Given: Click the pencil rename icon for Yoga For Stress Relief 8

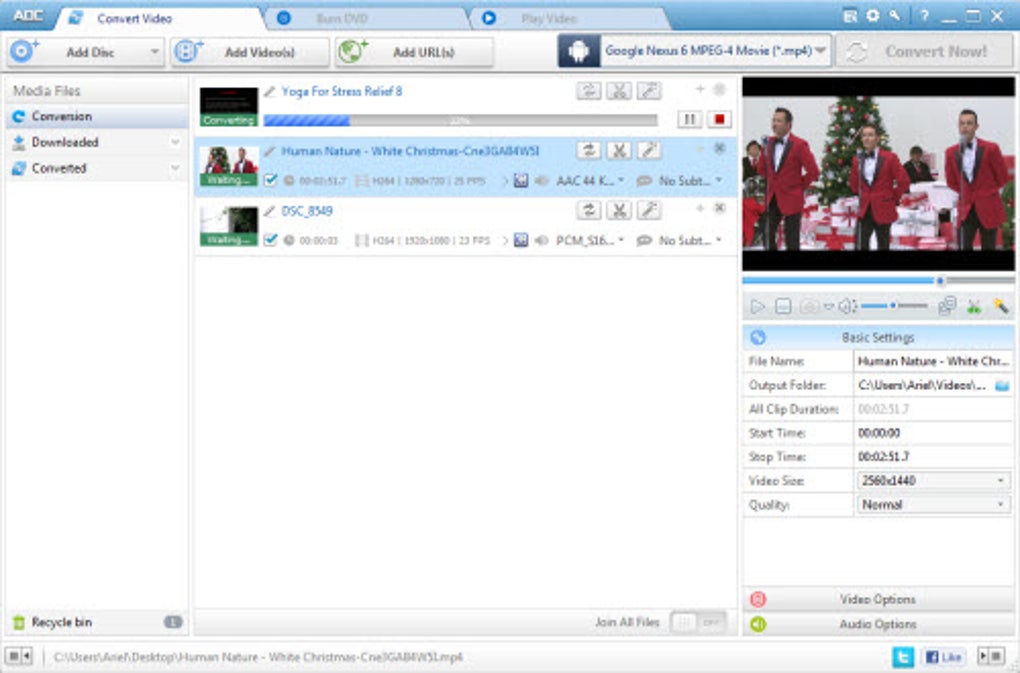Looking at the screenshot, I should point(269,92).
